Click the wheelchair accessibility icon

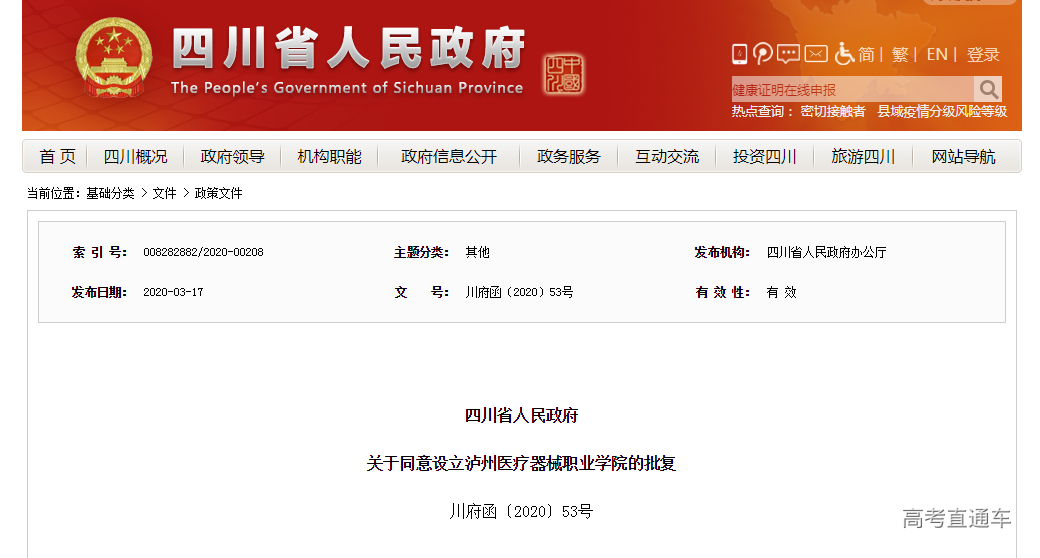point(845,54)
